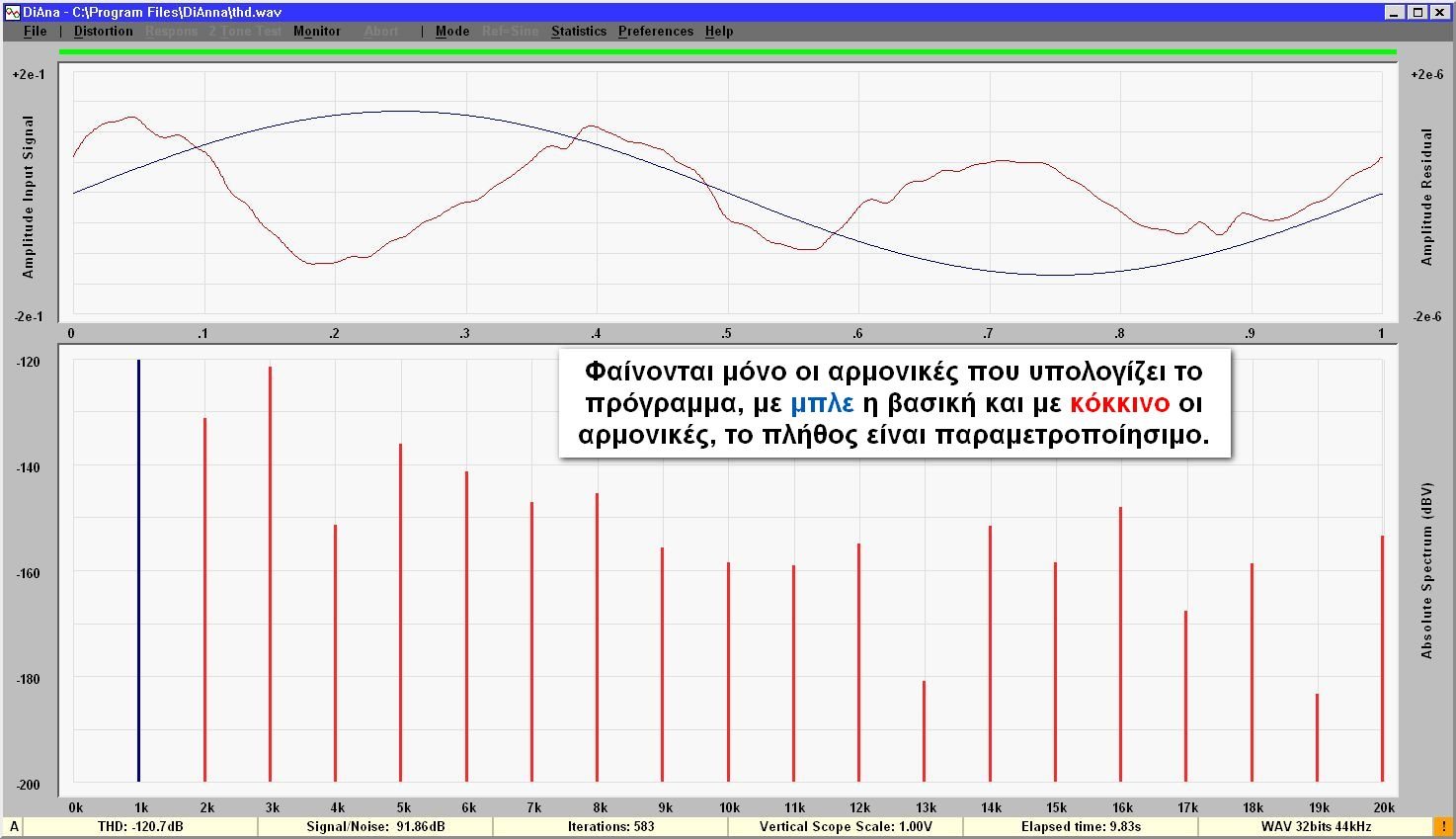Open the Distortion menu
This screenshot has width=1456, height=839.
coord(103,32)
